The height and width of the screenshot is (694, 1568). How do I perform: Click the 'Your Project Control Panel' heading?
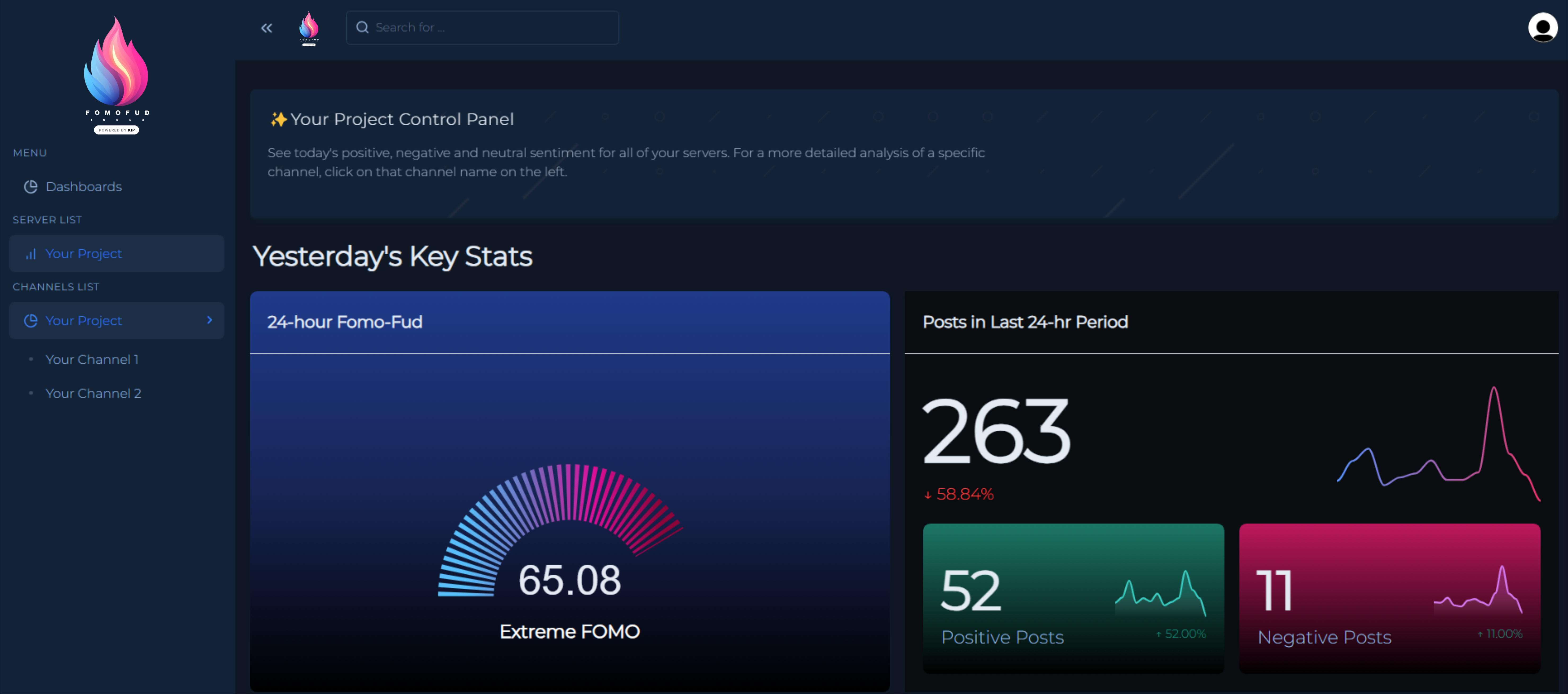pyautogui.click(x=402, y=119)
